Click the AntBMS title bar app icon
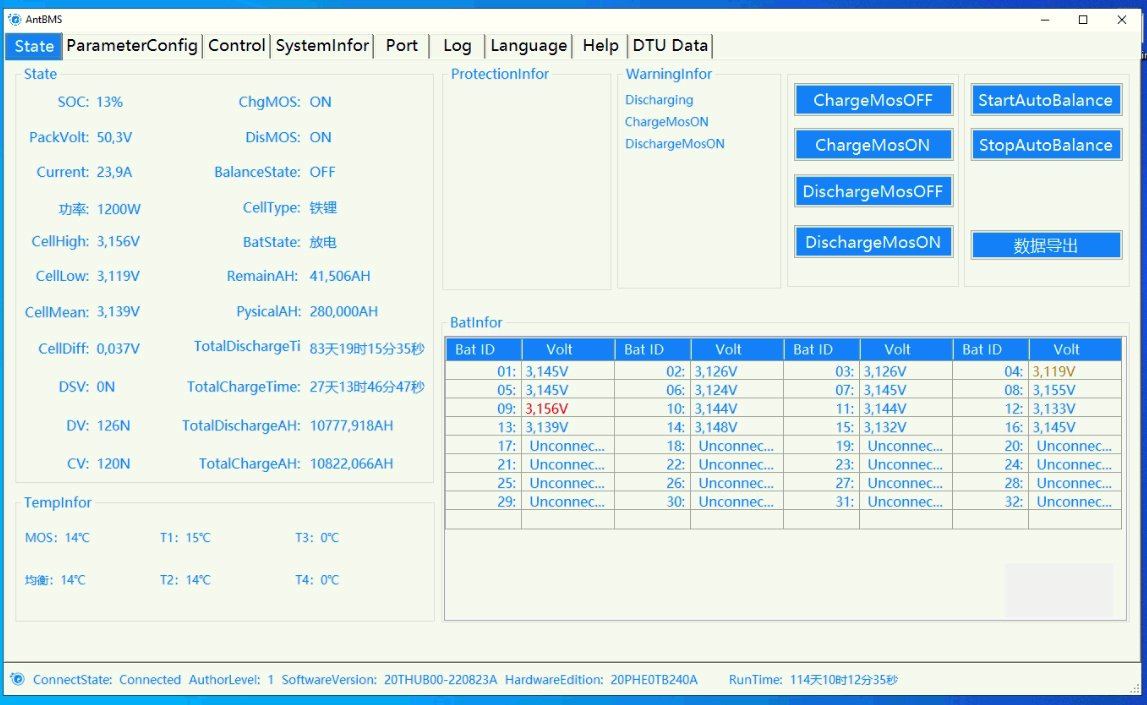The image size is (1147, 705). point(14,19)
